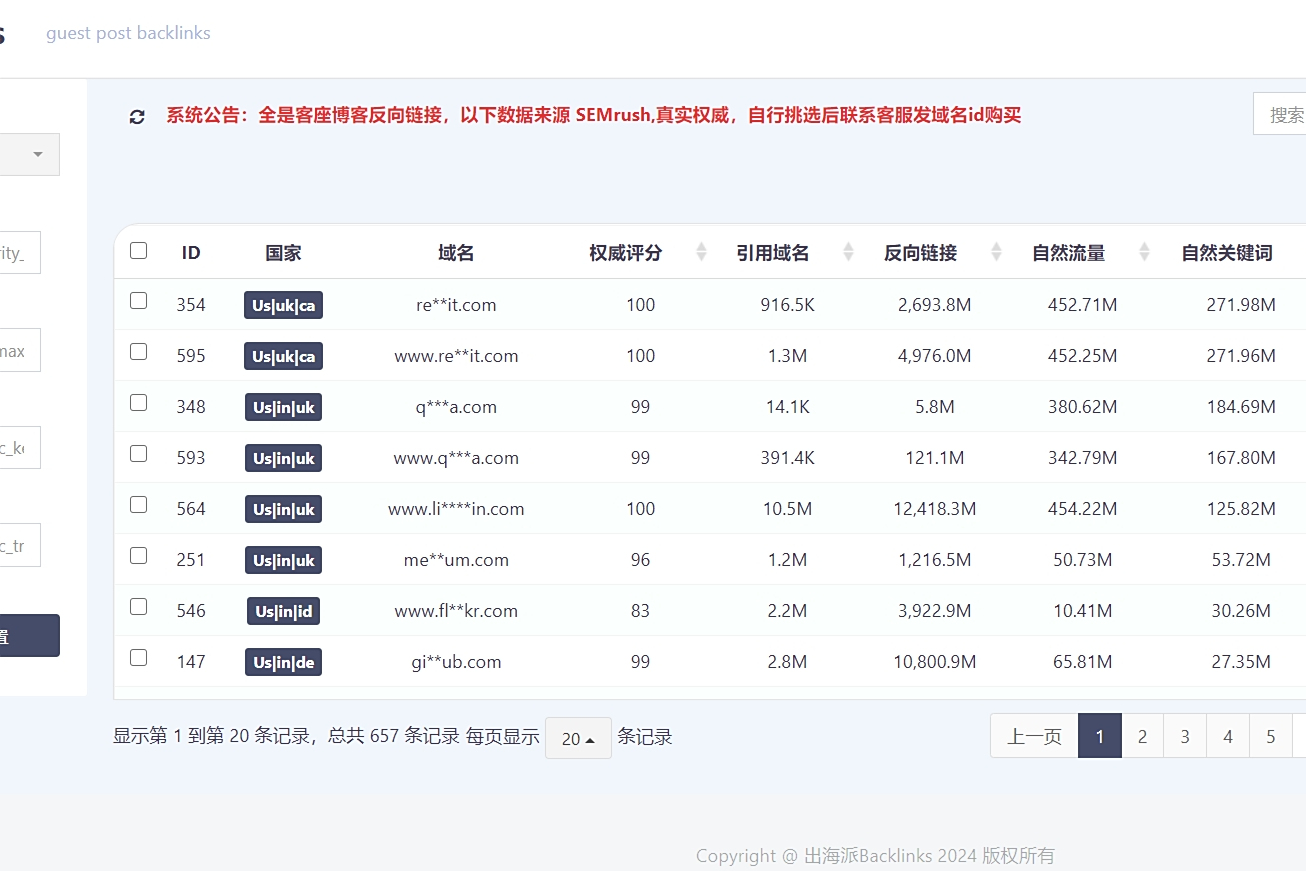Open the 20 records-per-page dropdown
This screenshot has width=1306, height=871.
[x=578, y=738]
